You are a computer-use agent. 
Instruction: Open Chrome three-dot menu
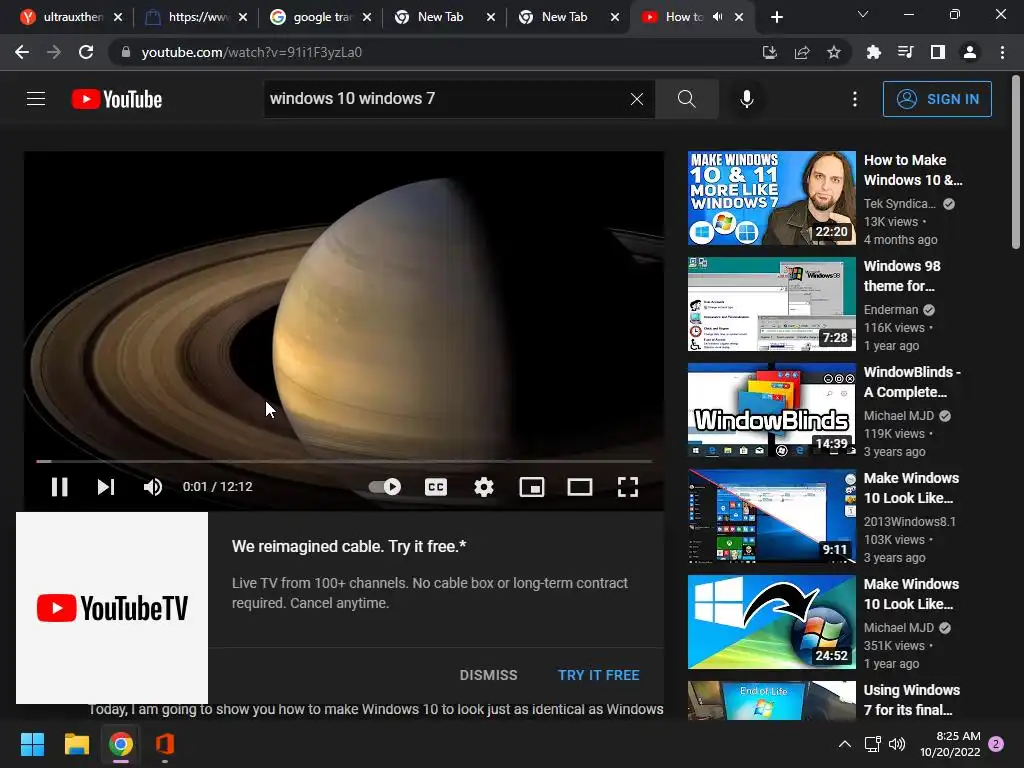pos(1002,52)
